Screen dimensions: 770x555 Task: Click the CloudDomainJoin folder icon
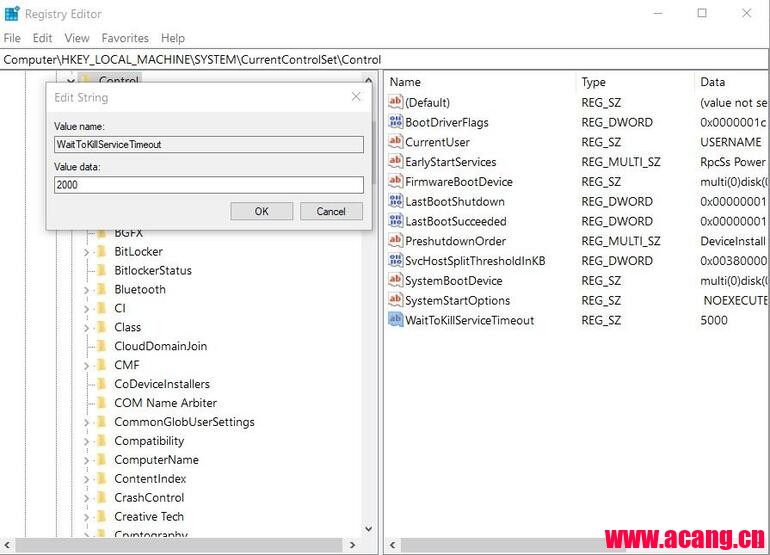[102, 346]
